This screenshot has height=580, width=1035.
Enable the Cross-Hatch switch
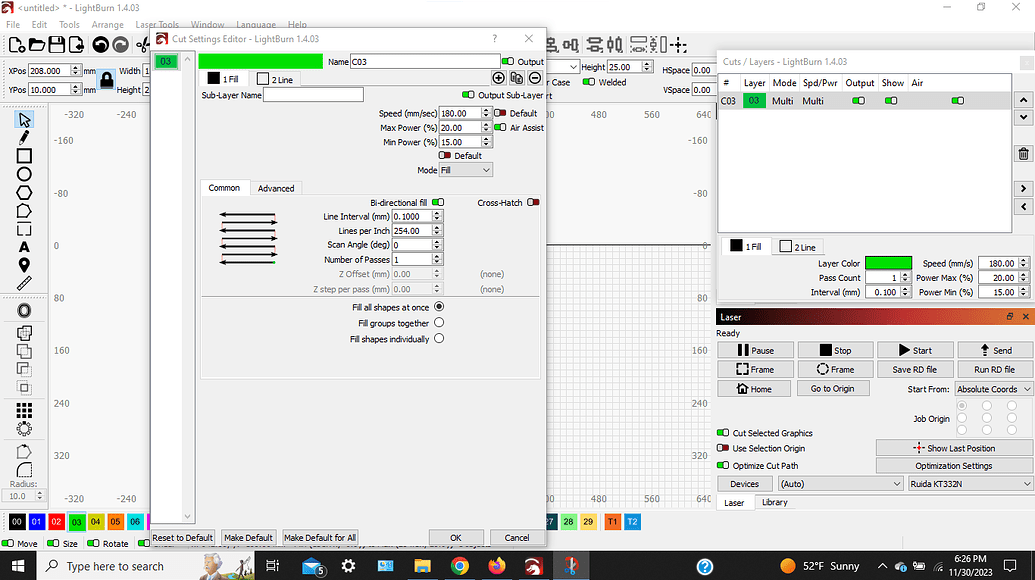coord(533,203)
